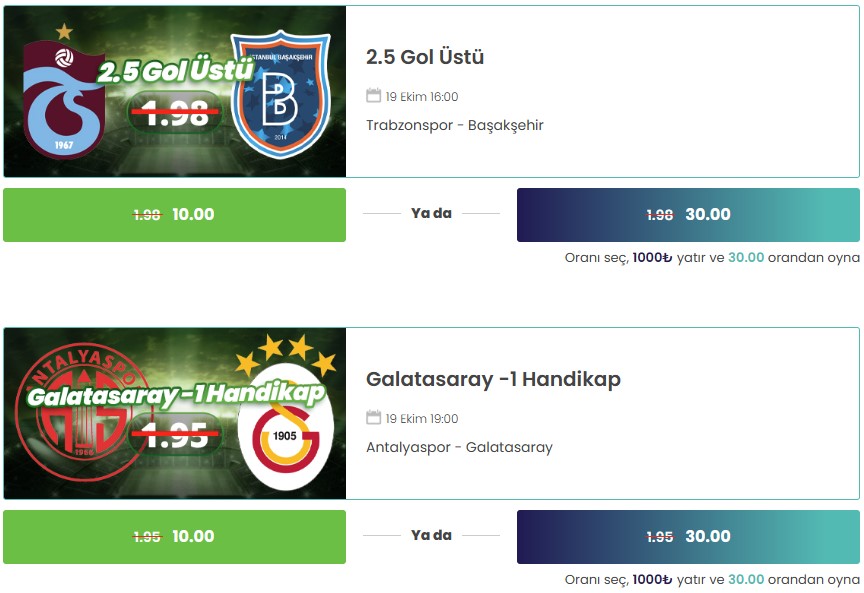
Task: Click crossed-out 1.98 odds on first banner
Action: coord(175,114)
